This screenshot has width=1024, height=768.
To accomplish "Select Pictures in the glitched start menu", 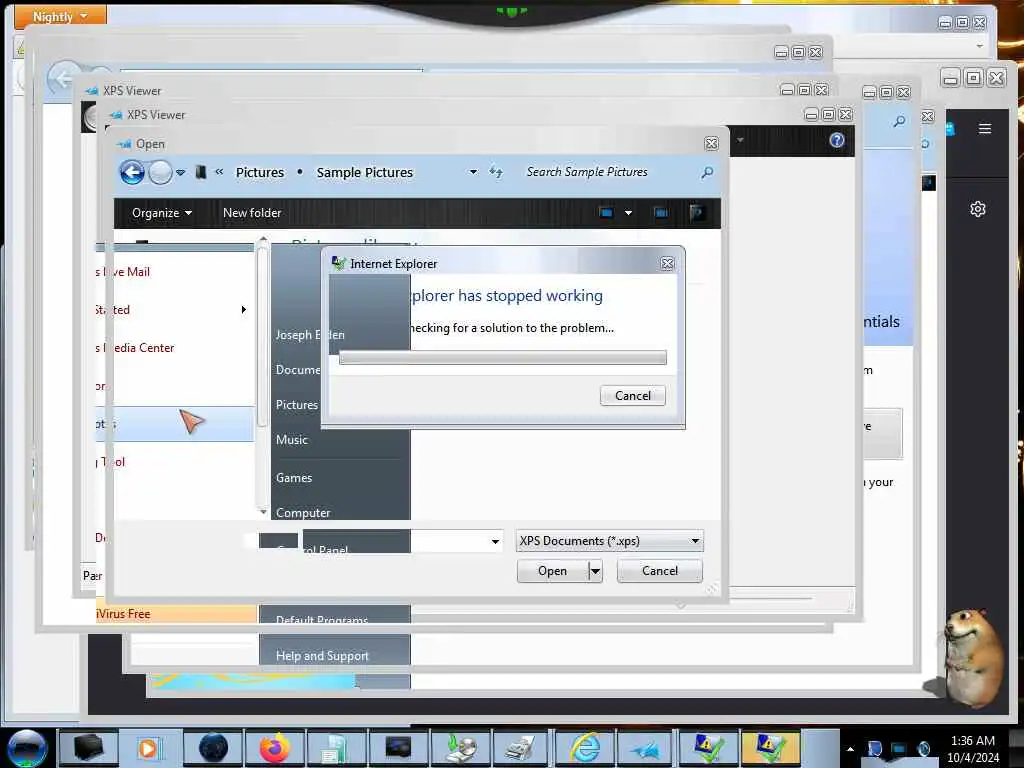I will pyautogui.click(x=296, y=405).
